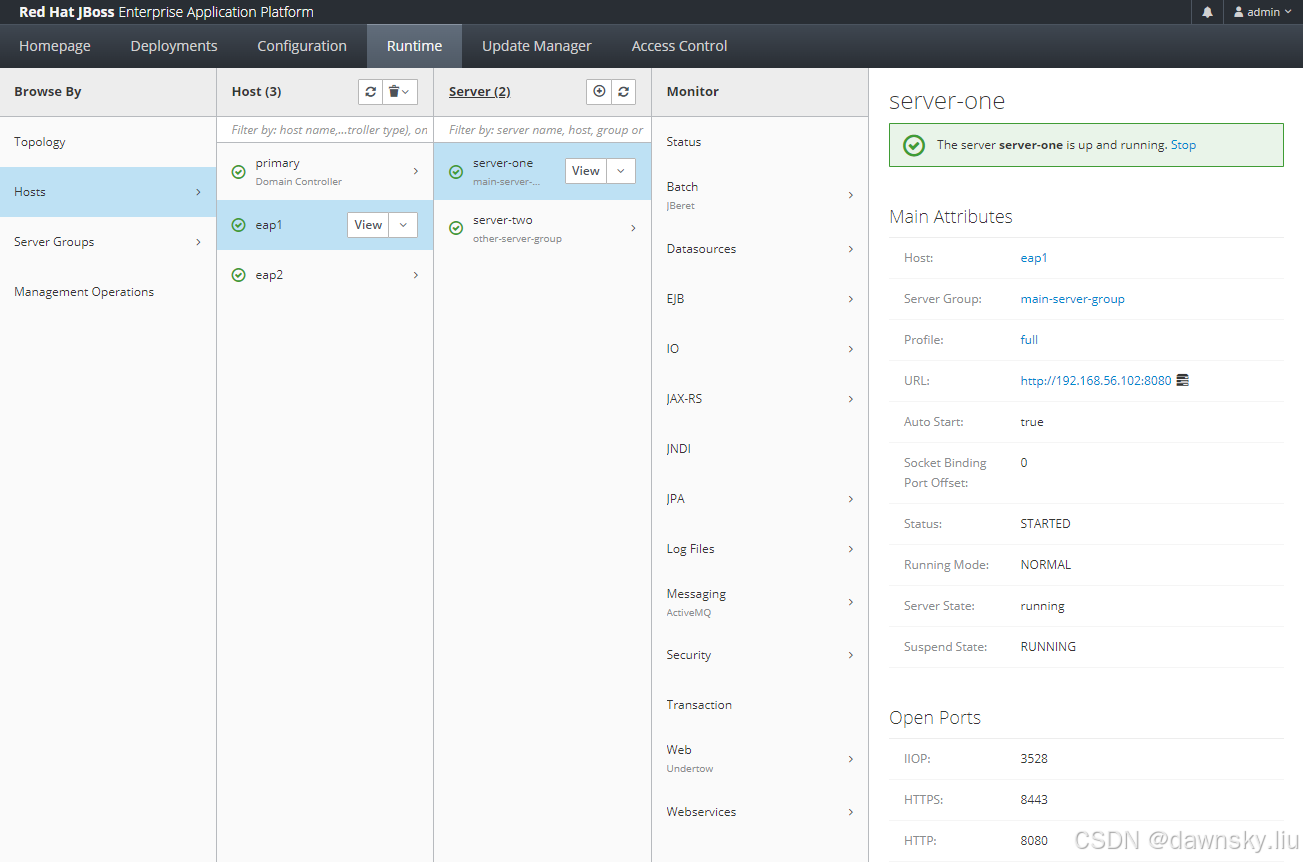The image size is (1303, 862).
Task: Open Management Operations
Action: [x=108, y=292]
